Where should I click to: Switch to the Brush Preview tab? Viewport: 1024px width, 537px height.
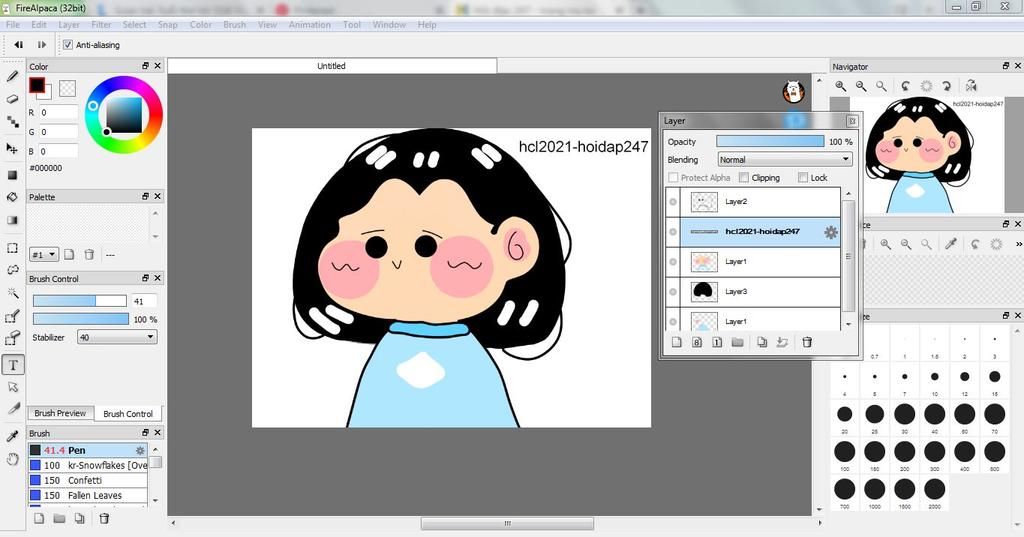(60, 414)
